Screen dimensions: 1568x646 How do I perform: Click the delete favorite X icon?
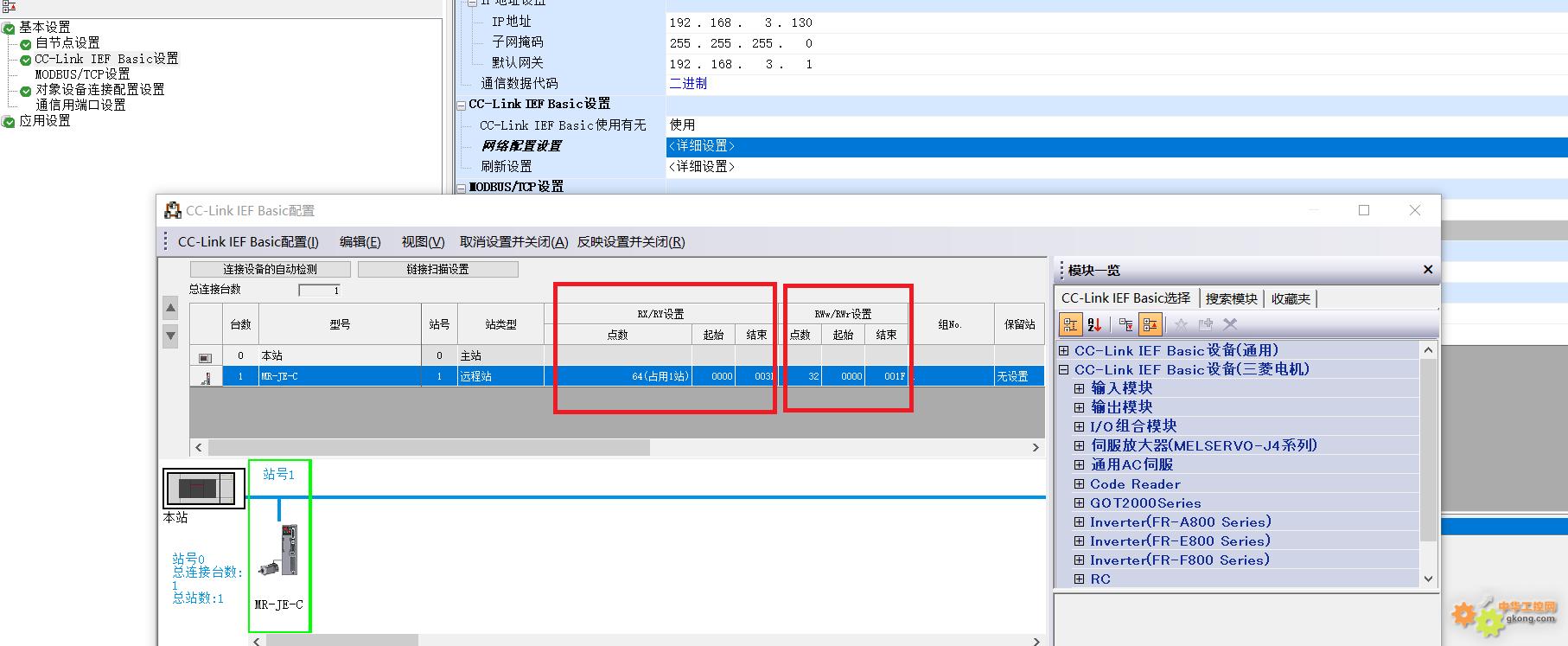coord(1230,325)
